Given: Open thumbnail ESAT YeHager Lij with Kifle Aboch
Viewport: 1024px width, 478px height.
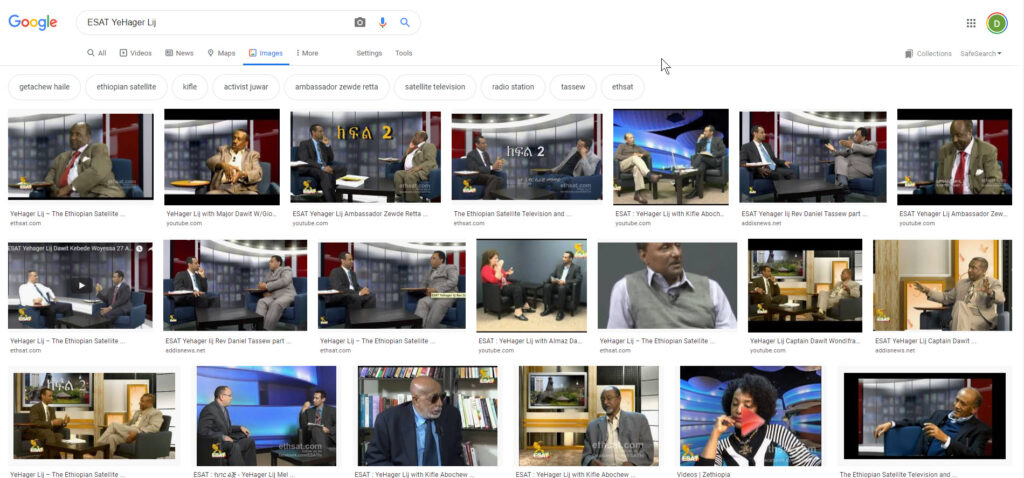Looking at the screenshot, I should (671, 157).
